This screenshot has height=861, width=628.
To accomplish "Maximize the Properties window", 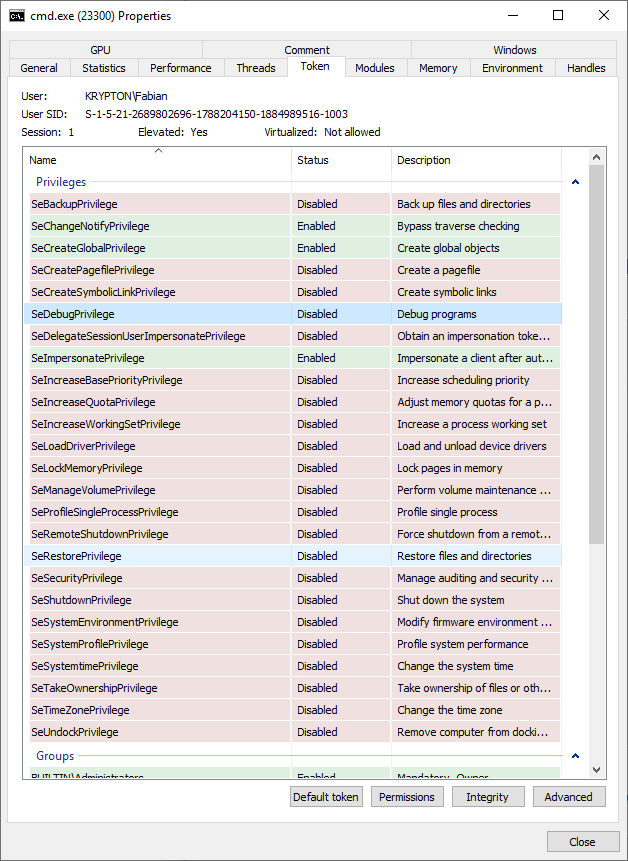I will pyautogui.click(x=558, y=16).
